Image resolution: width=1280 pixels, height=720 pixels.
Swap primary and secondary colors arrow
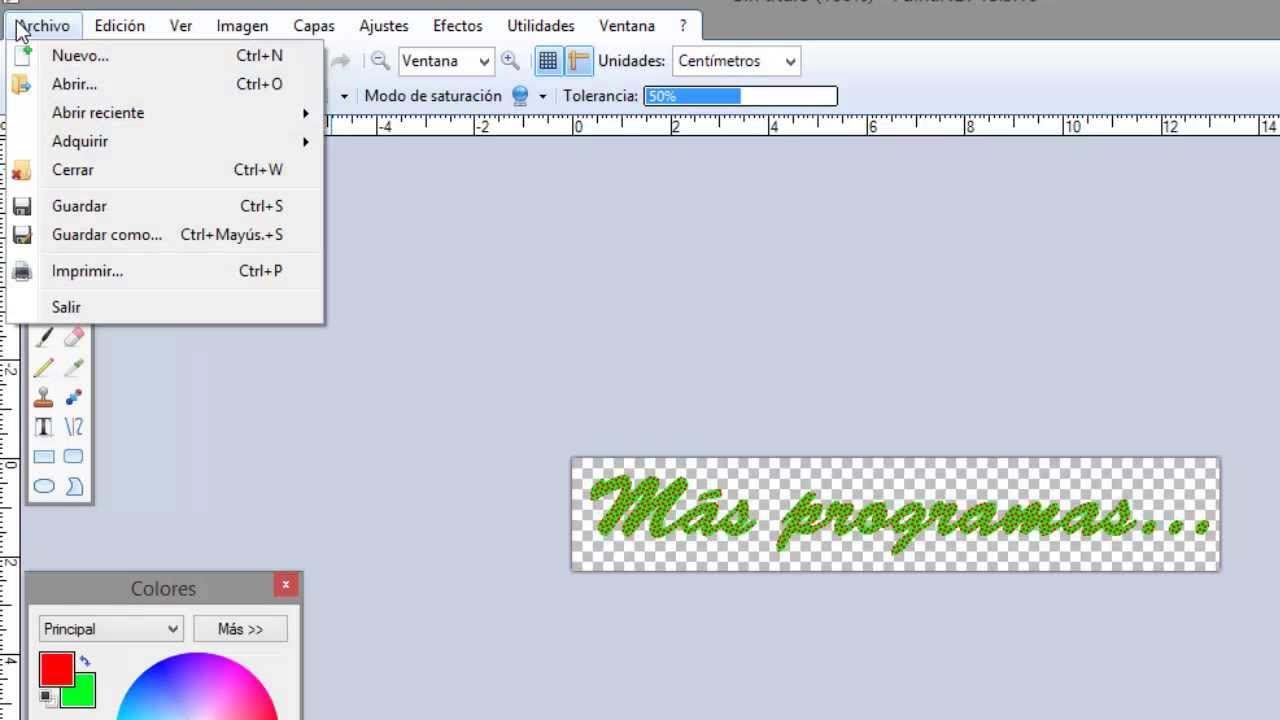(x=85, y=660)
